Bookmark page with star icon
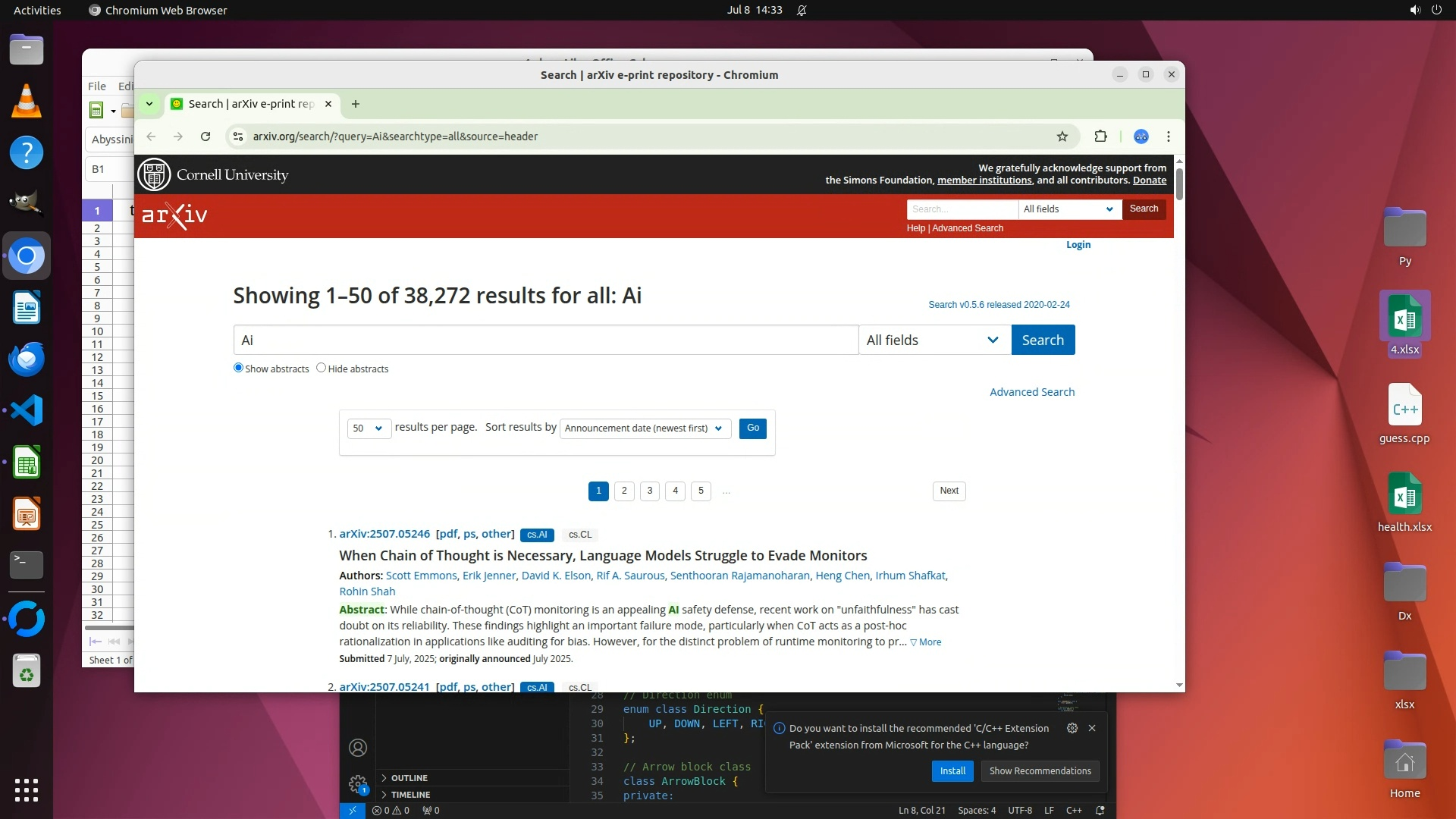Screen dimensions: 1456x819 tap(1062, 136)
